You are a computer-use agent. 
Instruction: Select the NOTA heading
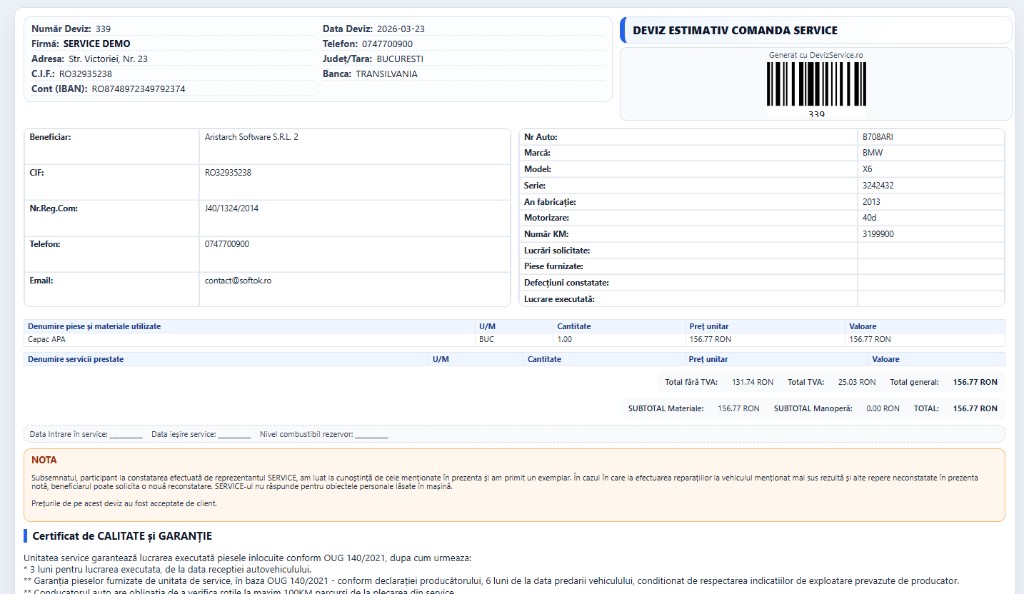[44, 460]
